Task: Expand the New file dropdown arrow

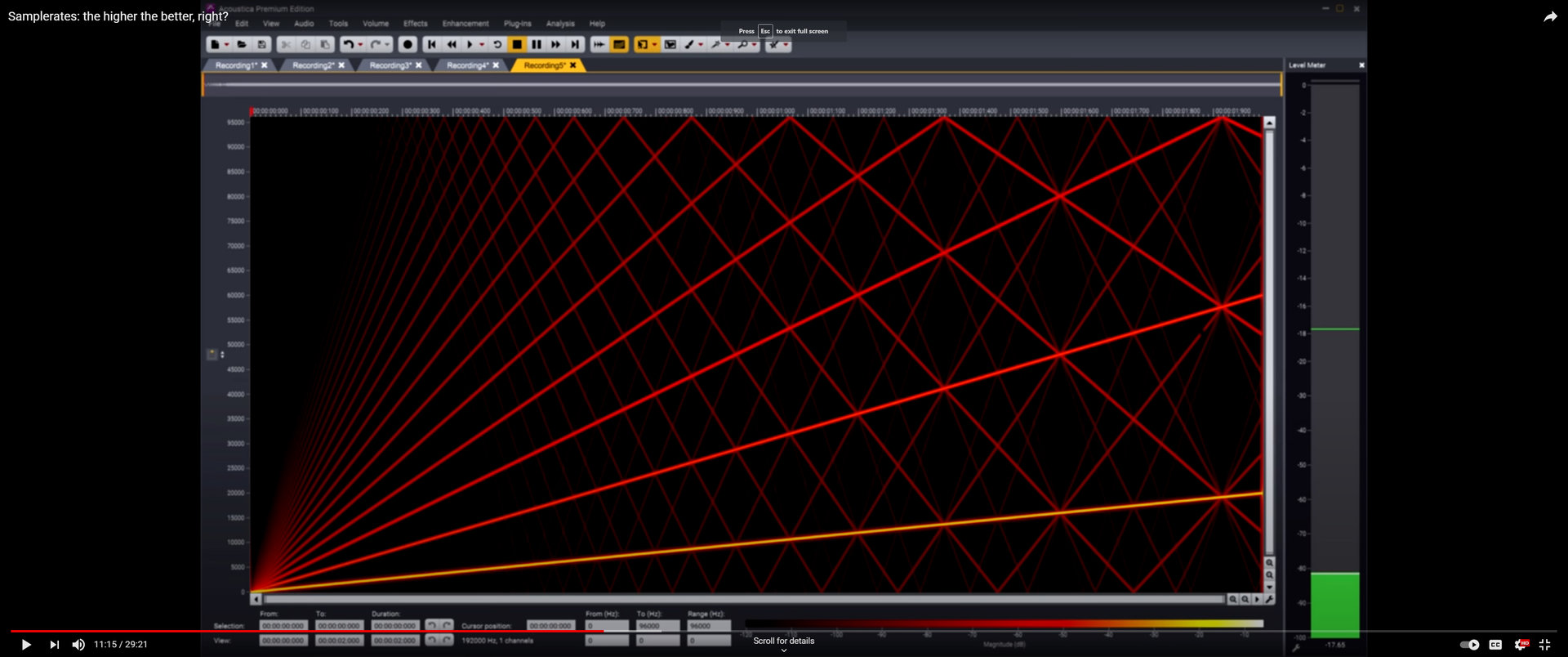Action: (x=226, y=45)
